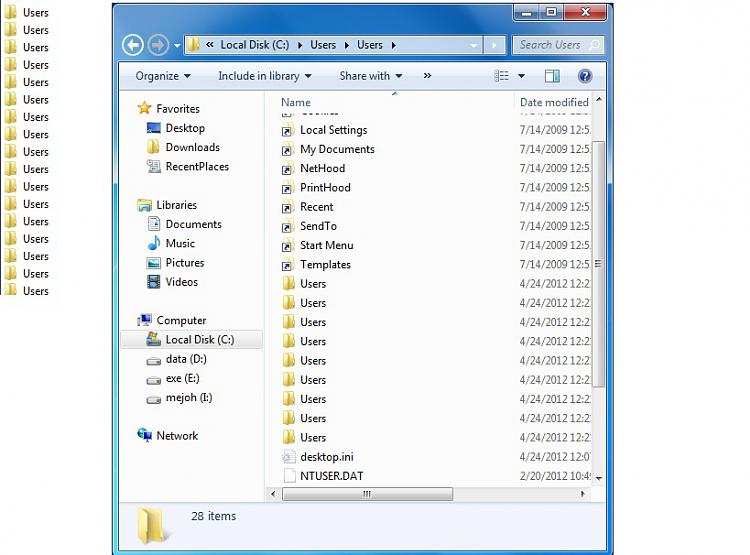This screenshot has height=555, width=750.
Task: Click the Pictures library icon
Action: (x=154, y=263)
